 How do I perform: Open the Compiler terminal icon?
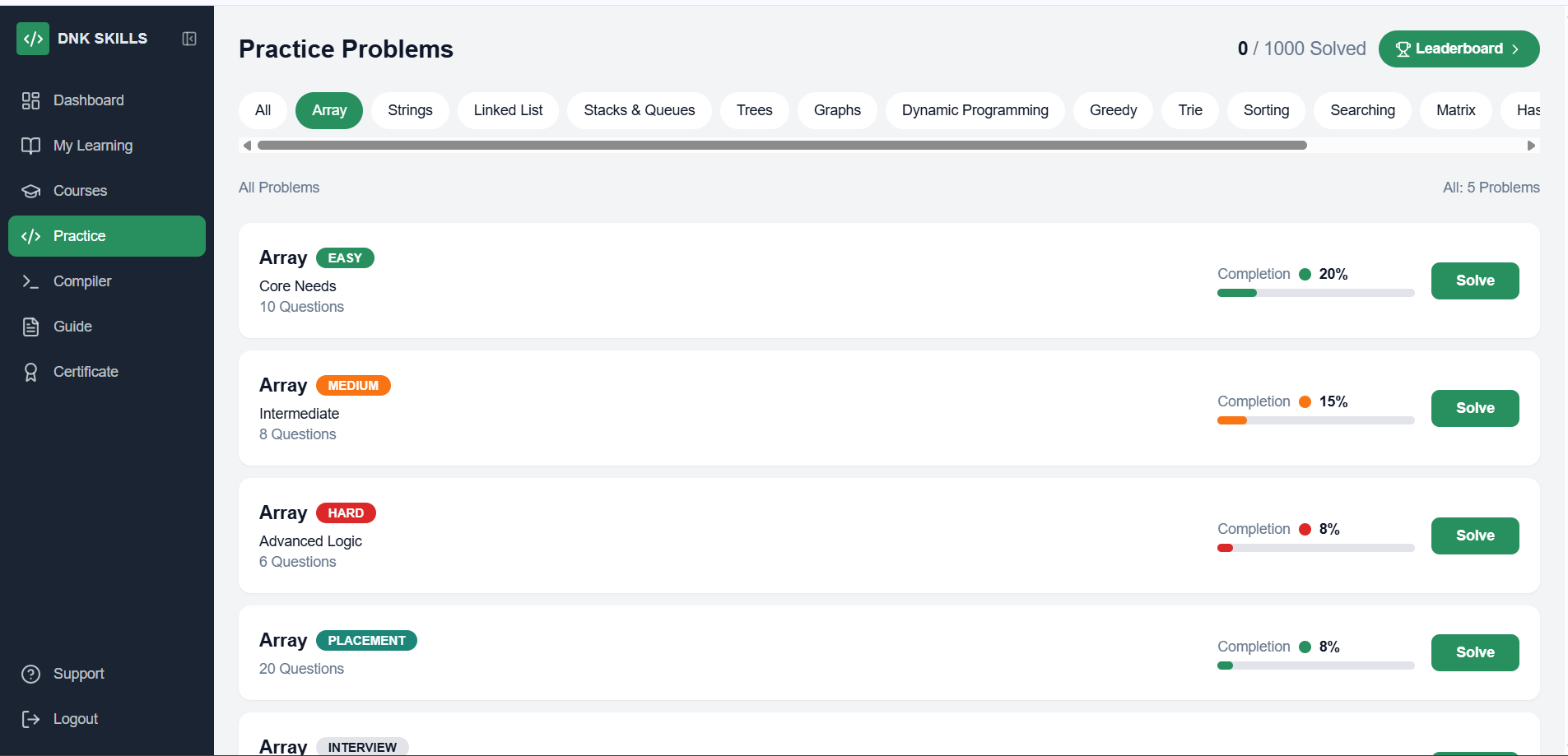[30, 281]
